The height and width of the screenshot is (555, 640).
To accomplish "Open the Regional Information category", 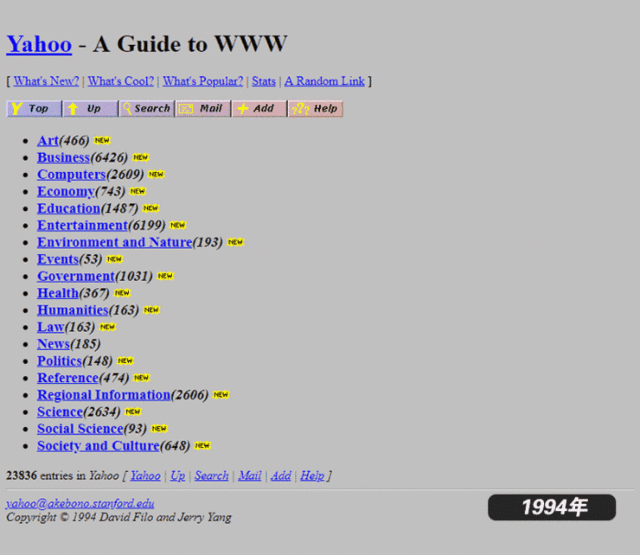I will (x=103, y=395).
